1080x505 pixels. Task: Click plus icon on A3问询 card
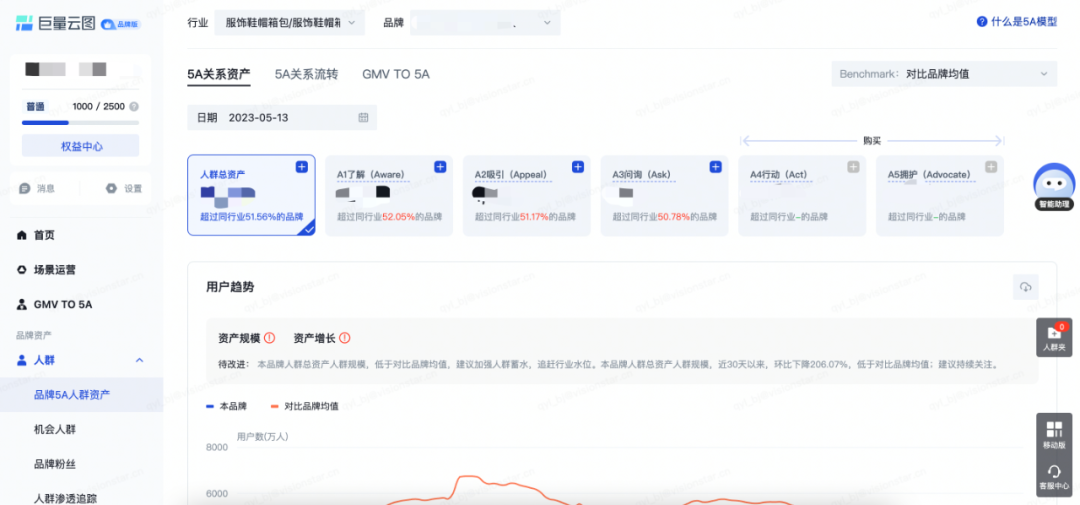coord(716,167)
